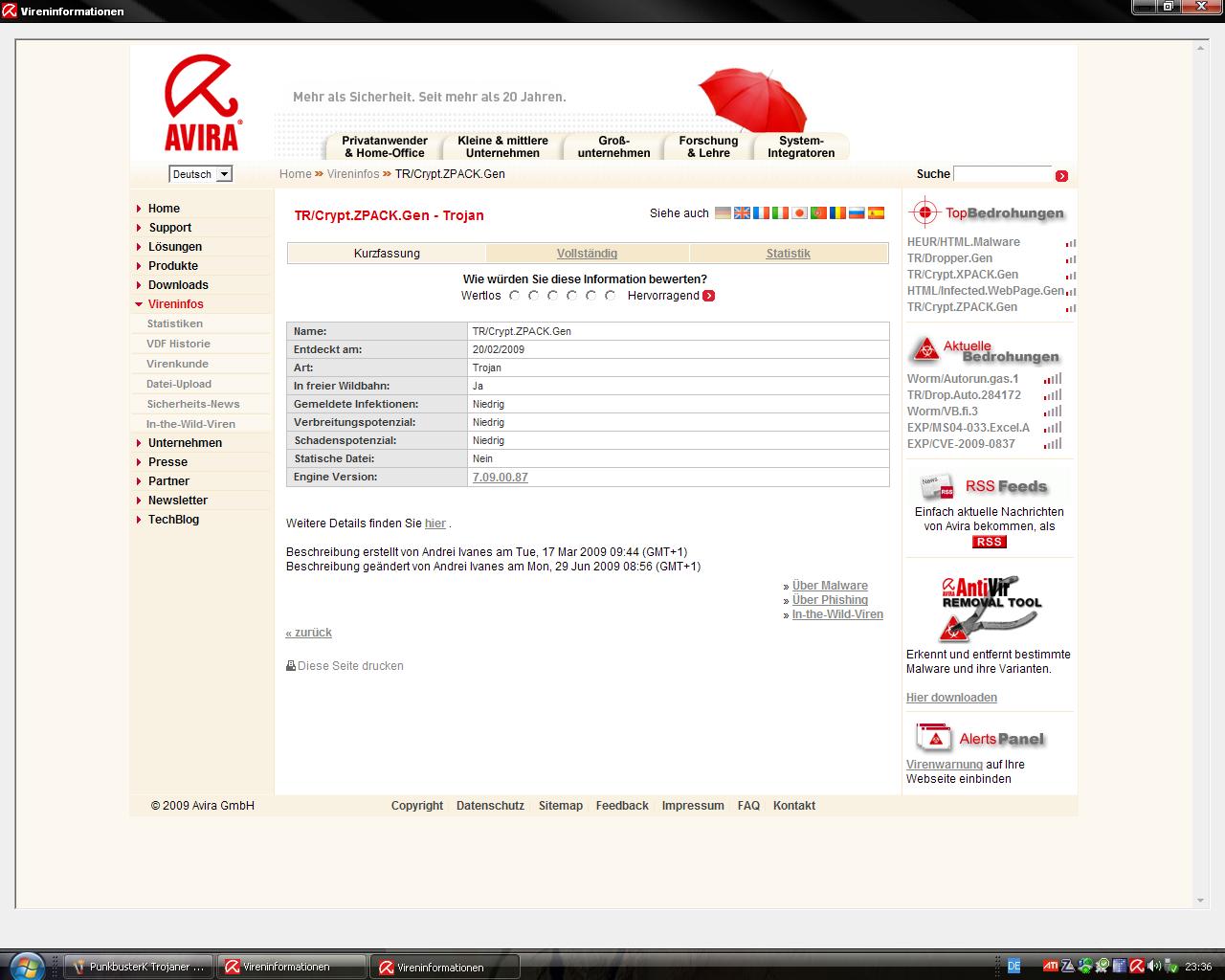1225x980 pixels.
Task: Select the Portuguese flag language link
Action: pos(818,213)
